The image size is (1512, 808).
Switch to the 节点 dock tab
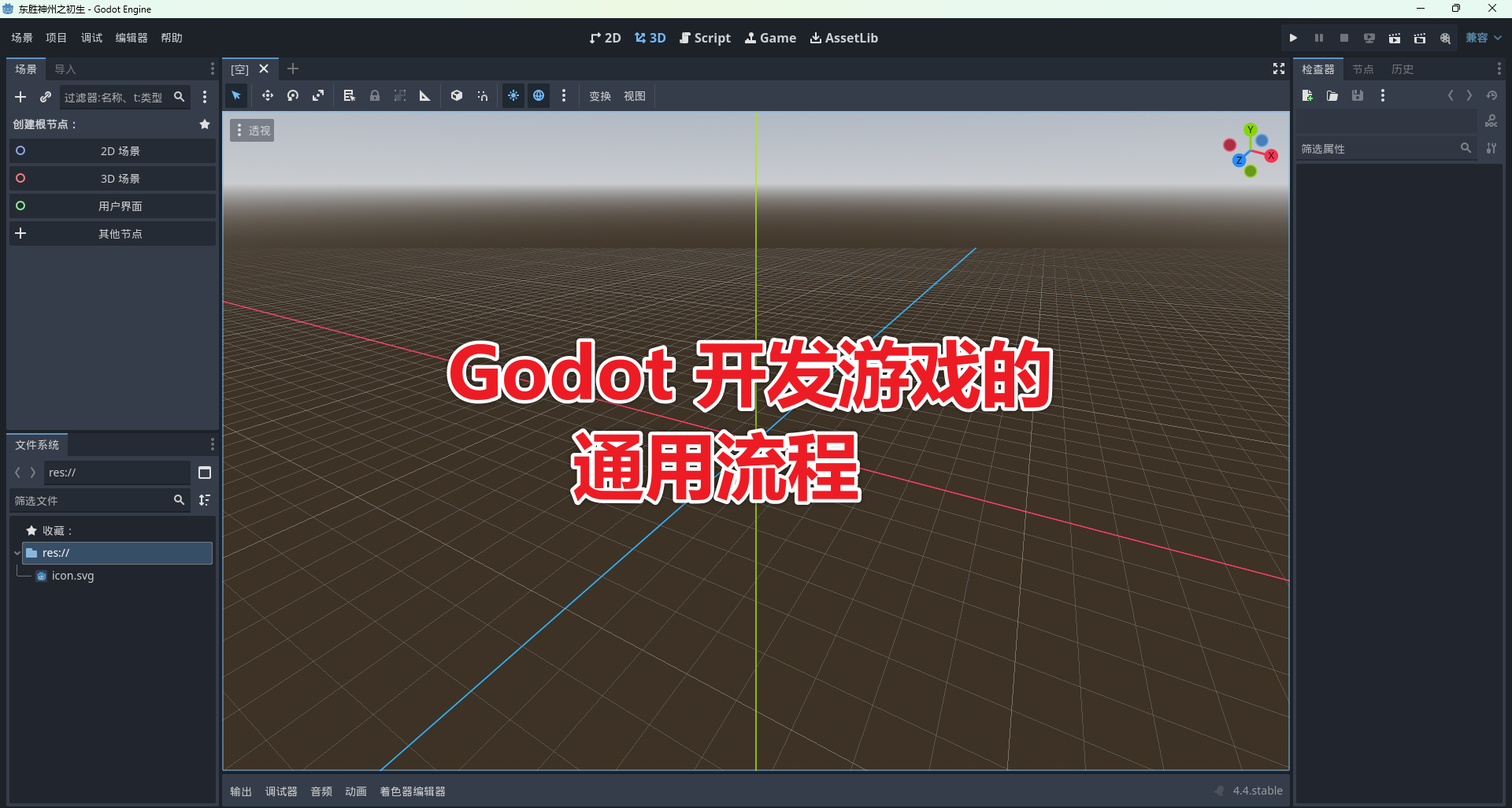coord(1363,69)
